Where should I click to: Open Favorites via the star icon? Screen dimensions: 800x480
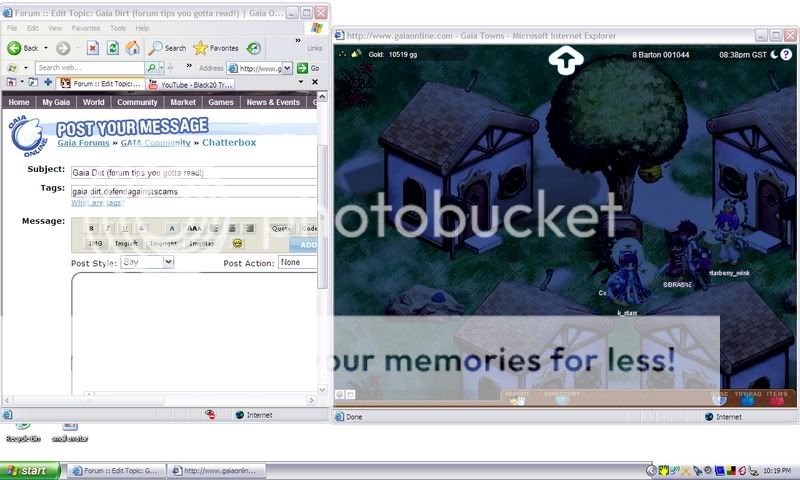tap(201, 48)
